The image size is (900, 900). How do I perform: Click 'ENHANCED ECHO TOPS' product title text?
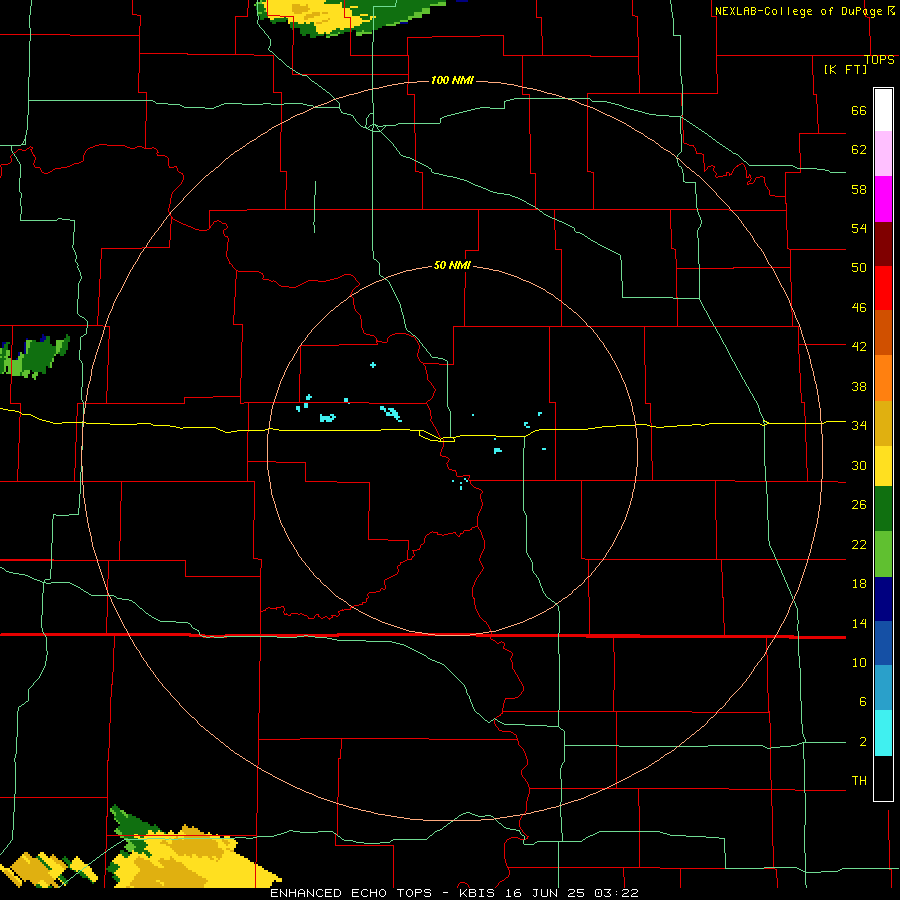351,893
